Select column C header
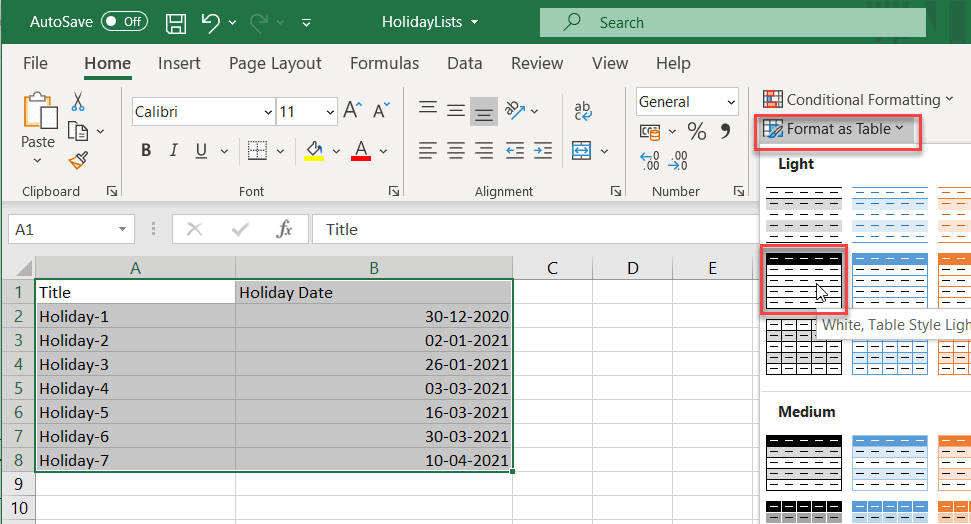This screenshot has width=971, height=524. [x=552, y=268]
